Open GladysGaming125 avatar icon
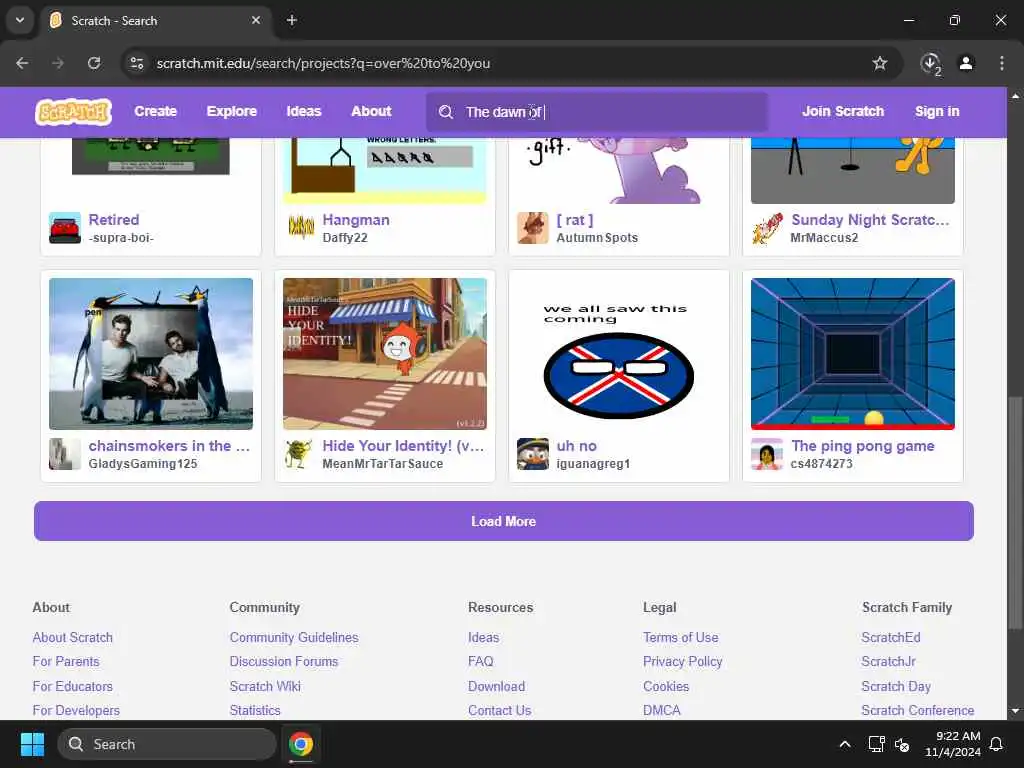Image resolution: width=1024 pixels, height=768 pixels. coord(65,454)
